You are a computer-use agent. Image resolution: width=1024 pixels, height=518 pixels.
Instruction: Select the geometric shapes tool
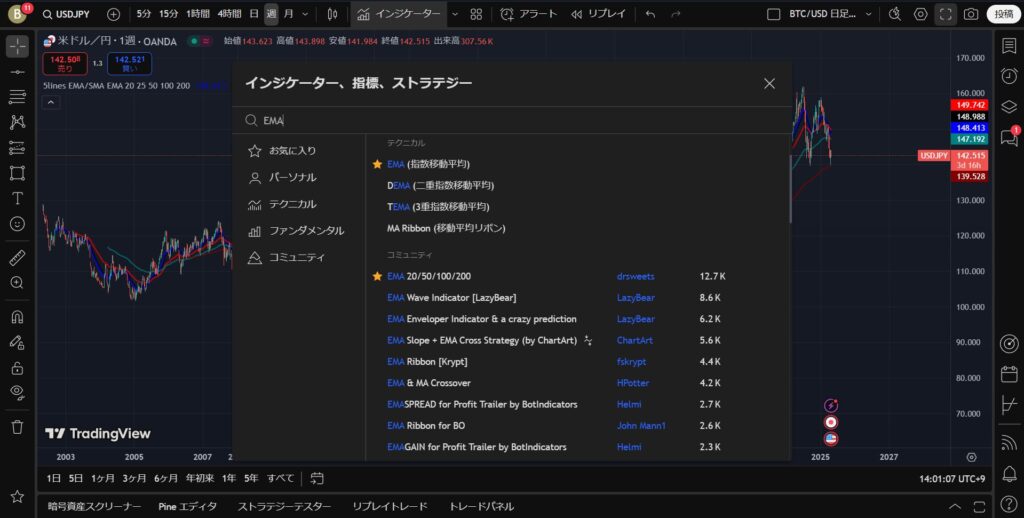pos(18,173)
